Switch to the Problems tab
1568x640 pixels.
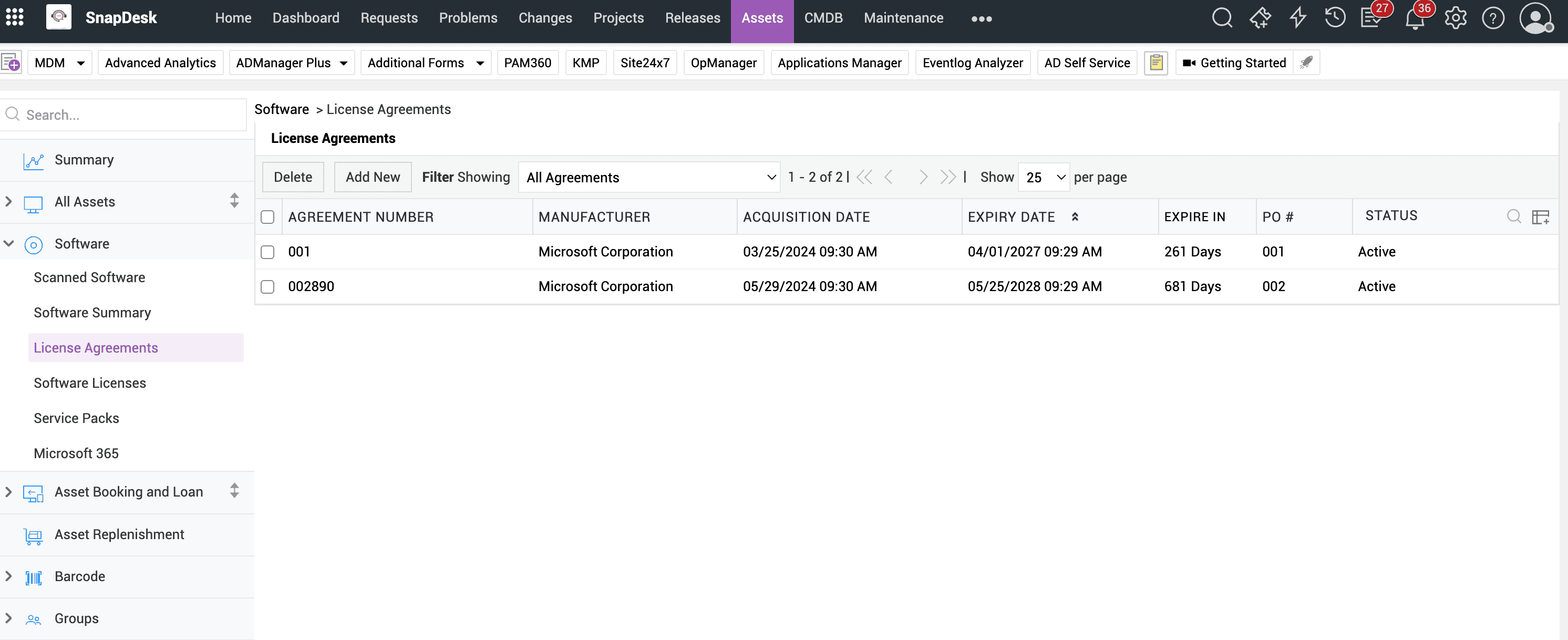468,18
